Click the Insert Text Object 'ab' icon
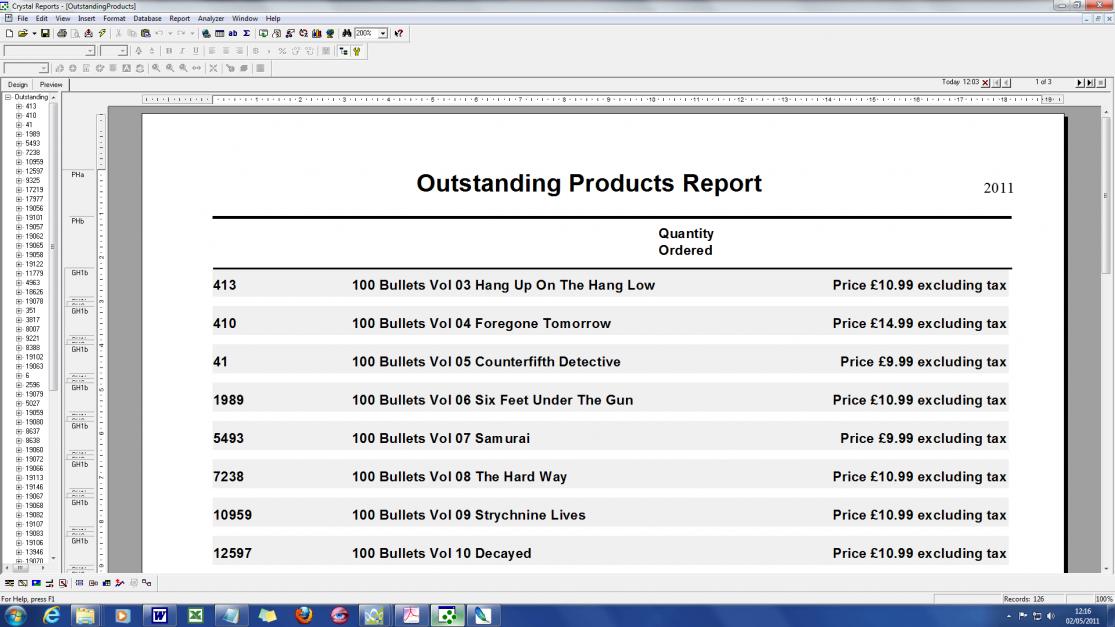 [233, 33]
